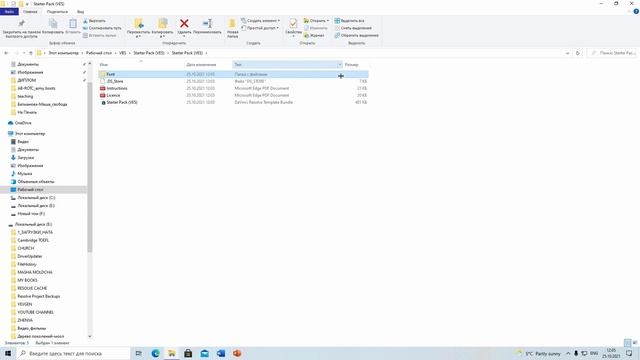Viewport: 640px width, 360px height.
Task: Click Скопировать путь (Copy path) in ribbon
Action: pyautogui.click(x=102, y=28)
